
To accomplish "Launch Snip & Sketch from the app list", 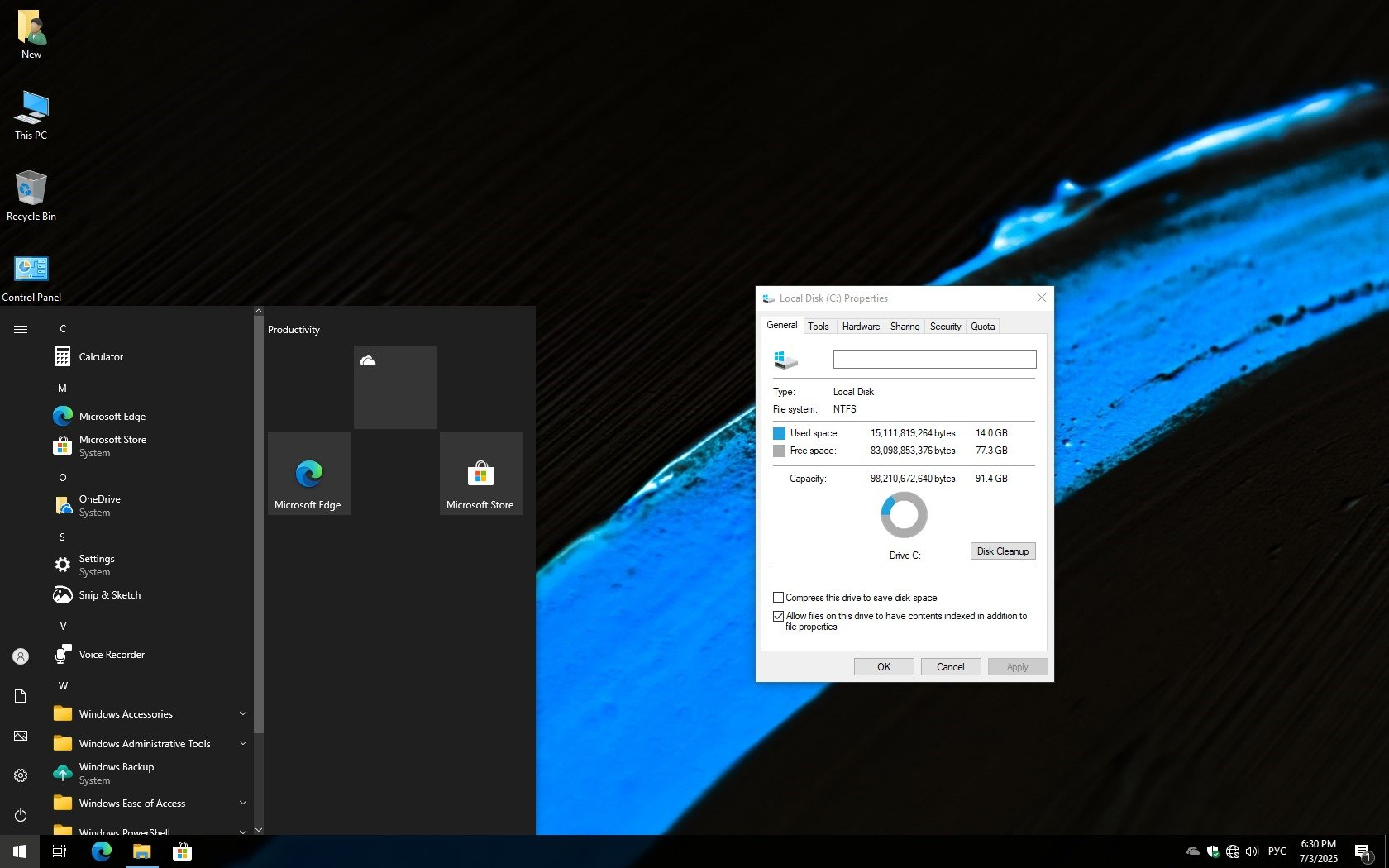I will click(x=109, y=595).
